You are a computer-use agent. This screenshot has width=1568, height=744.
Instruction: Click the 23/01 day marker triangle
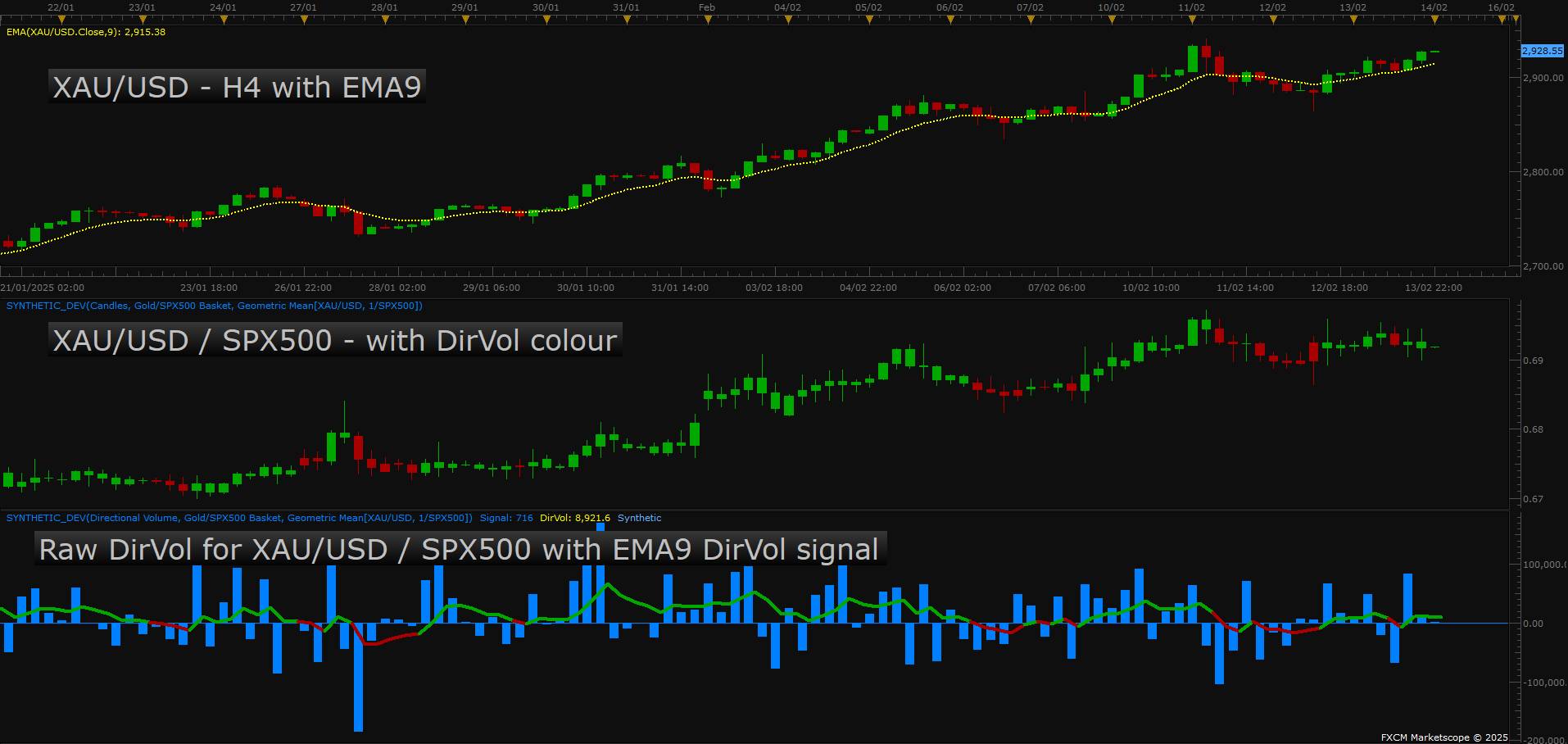[142, 20]
